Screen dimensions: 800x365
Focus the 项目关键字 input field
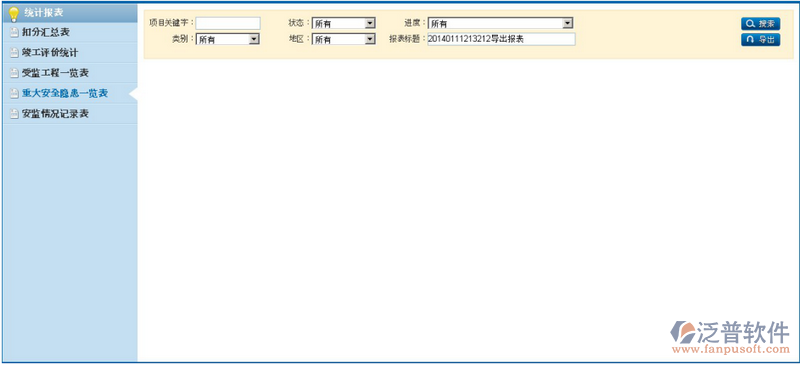[228, 23]
